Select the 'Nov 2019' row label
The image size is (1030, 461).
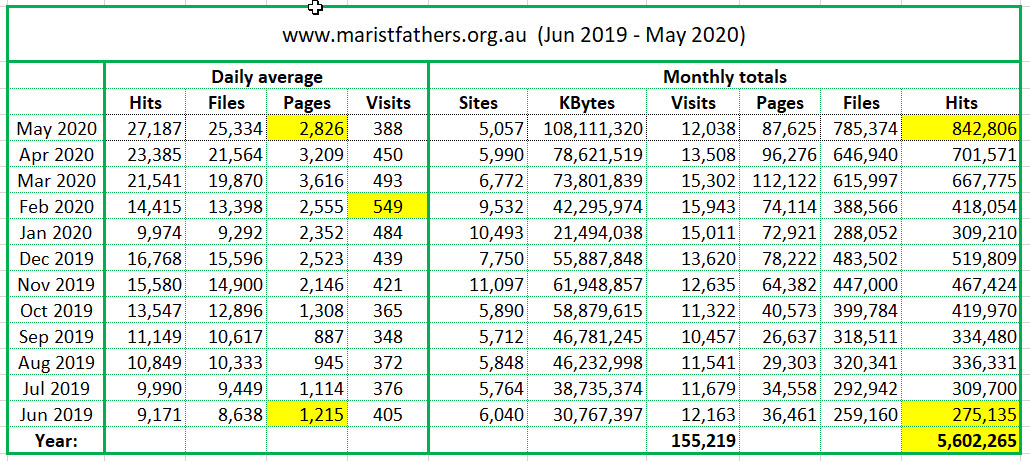click(x=56, y=284)
